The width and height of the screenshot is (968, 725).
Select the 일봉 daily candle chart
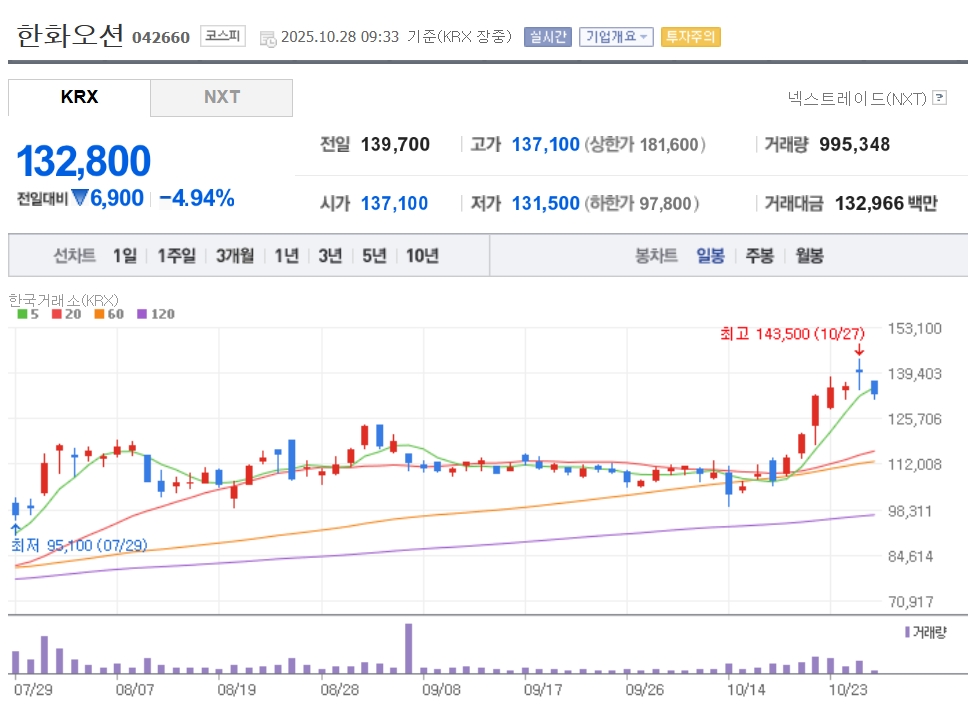[x=710, y=255]
